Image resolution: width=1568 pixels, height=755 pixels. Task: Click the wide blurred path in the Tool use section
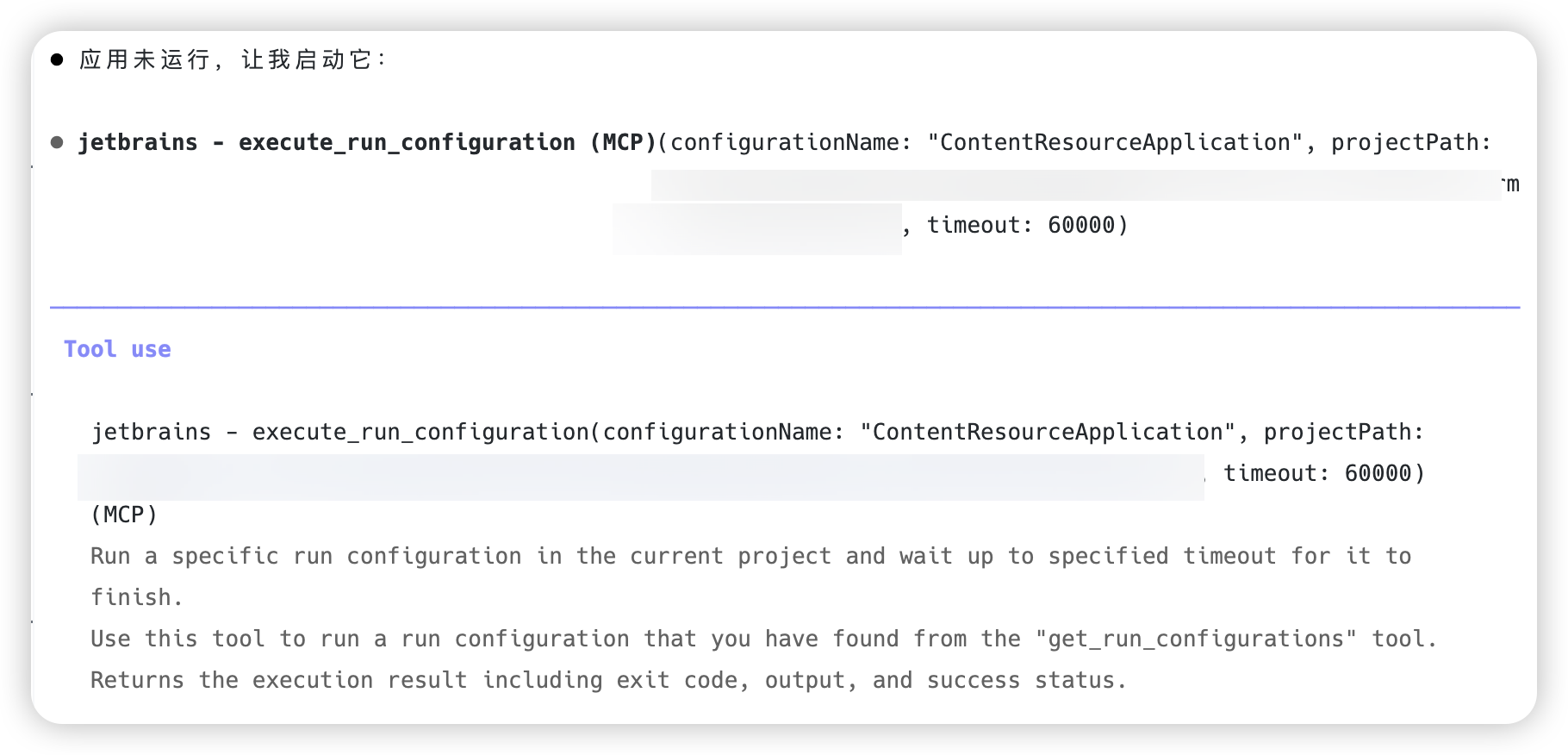(x=640, y=477)
